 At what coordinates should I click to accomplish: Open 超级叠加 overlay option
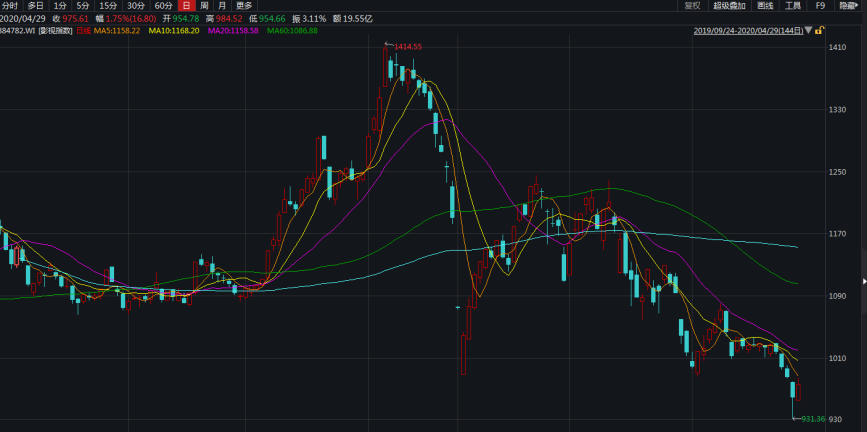tap(729, 6)
